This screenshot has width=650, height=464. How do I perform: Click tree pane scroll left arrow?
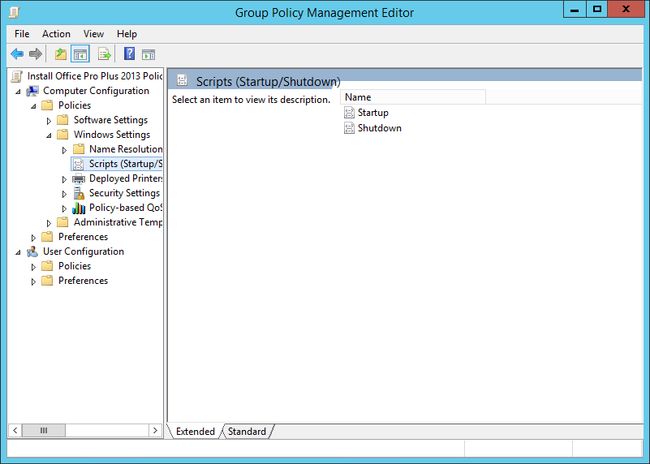coord(15,430)
